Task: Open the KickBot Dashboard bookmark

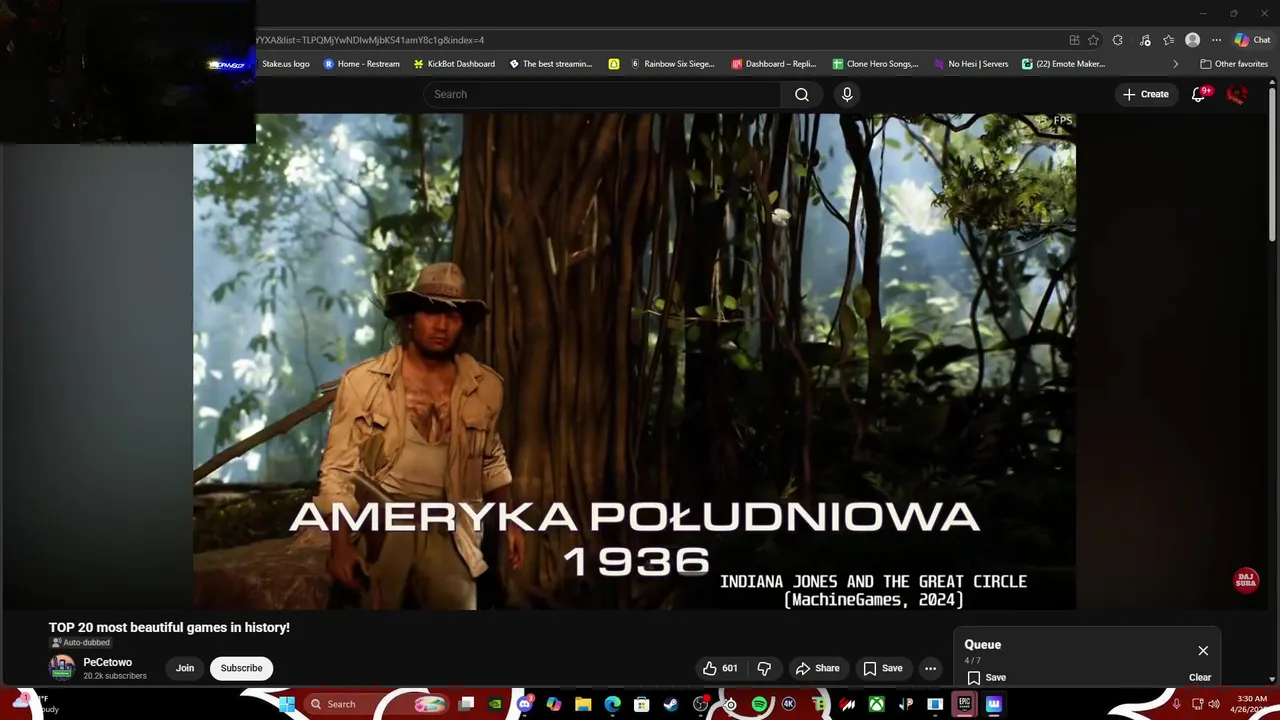Action: 454,64
